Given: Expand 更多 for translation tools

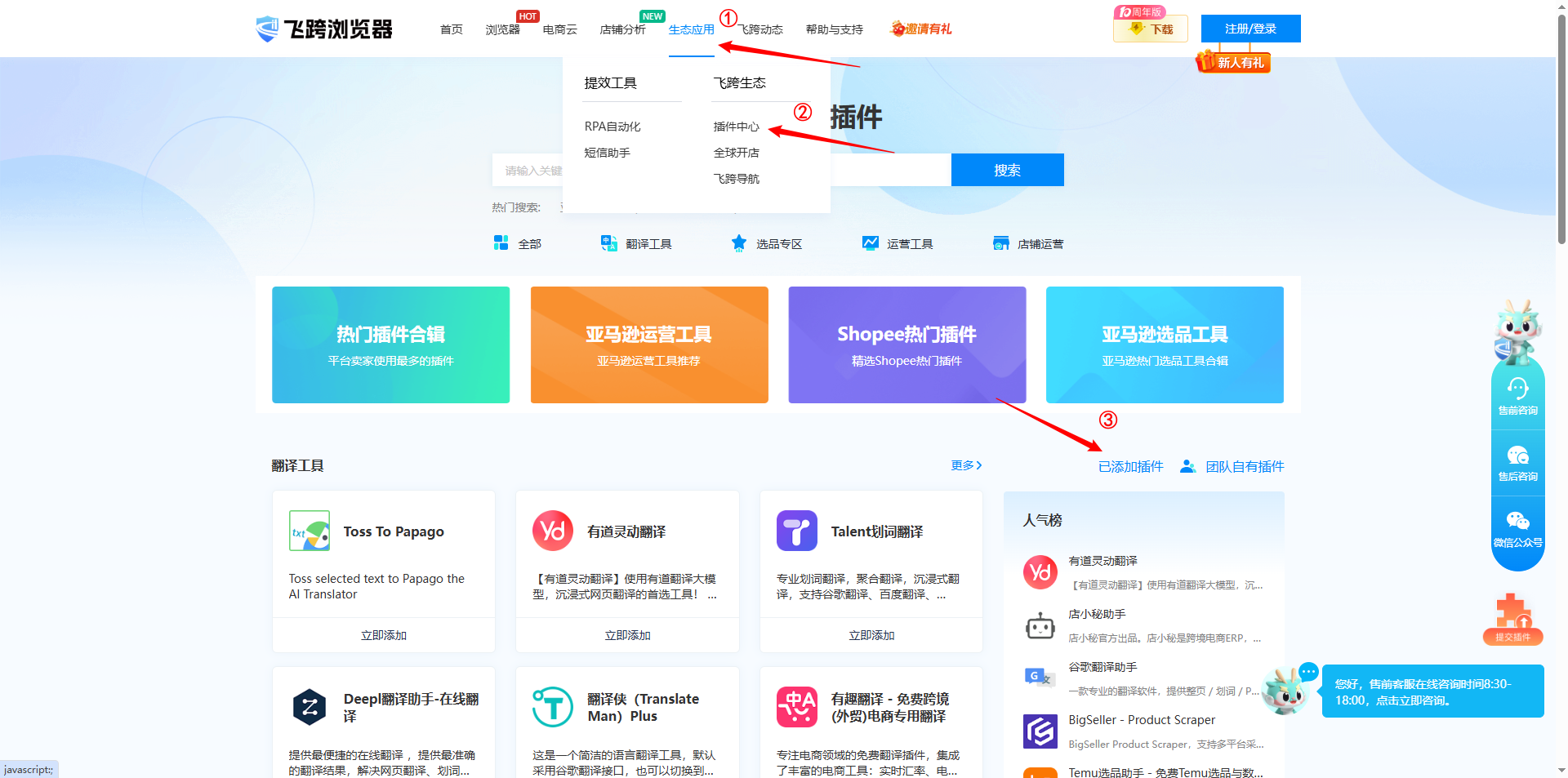Looking at the screenshot, I should 966,465.
